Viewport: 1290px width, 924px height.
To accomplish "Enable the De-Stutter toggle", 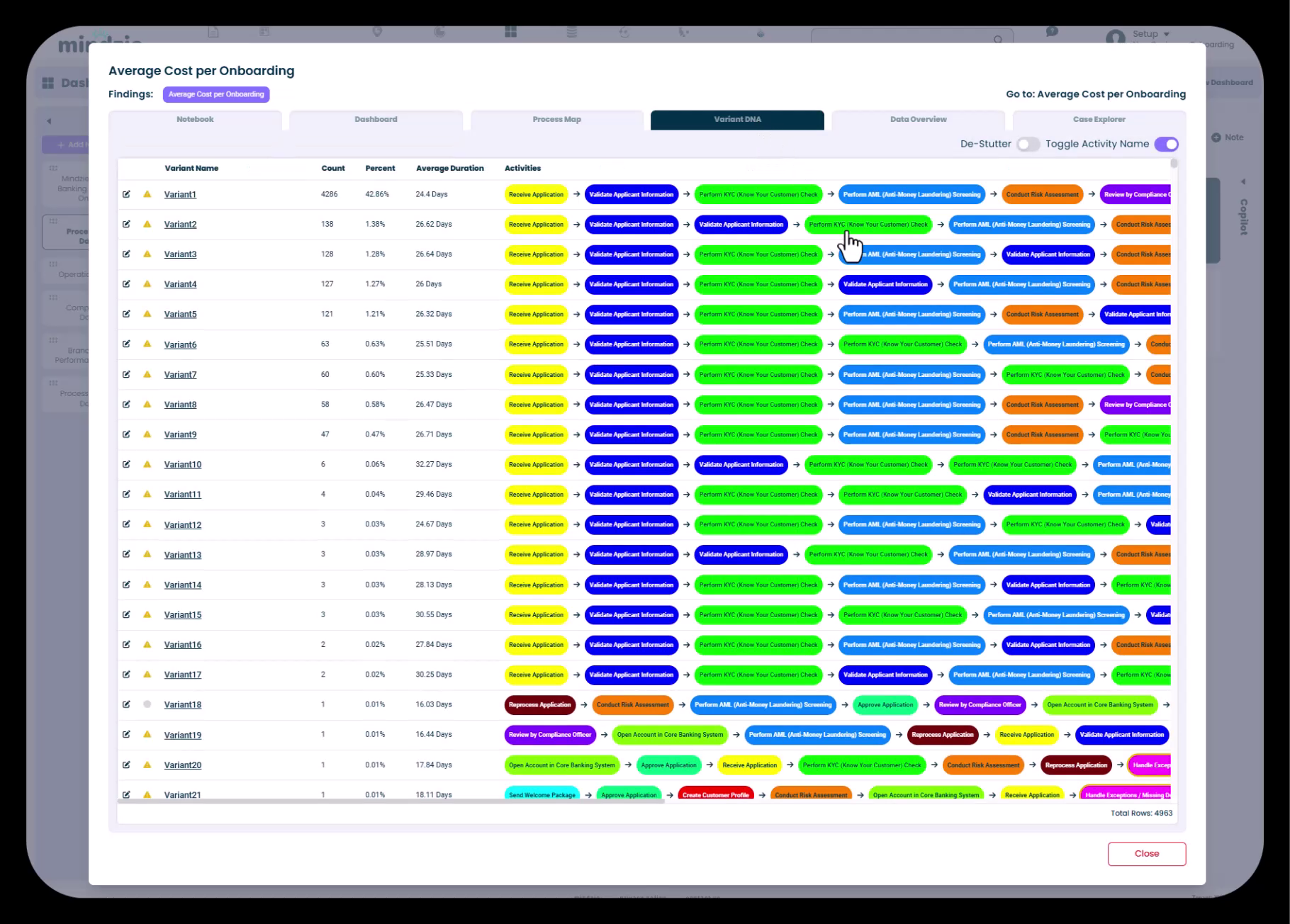I will [1027, 145].
